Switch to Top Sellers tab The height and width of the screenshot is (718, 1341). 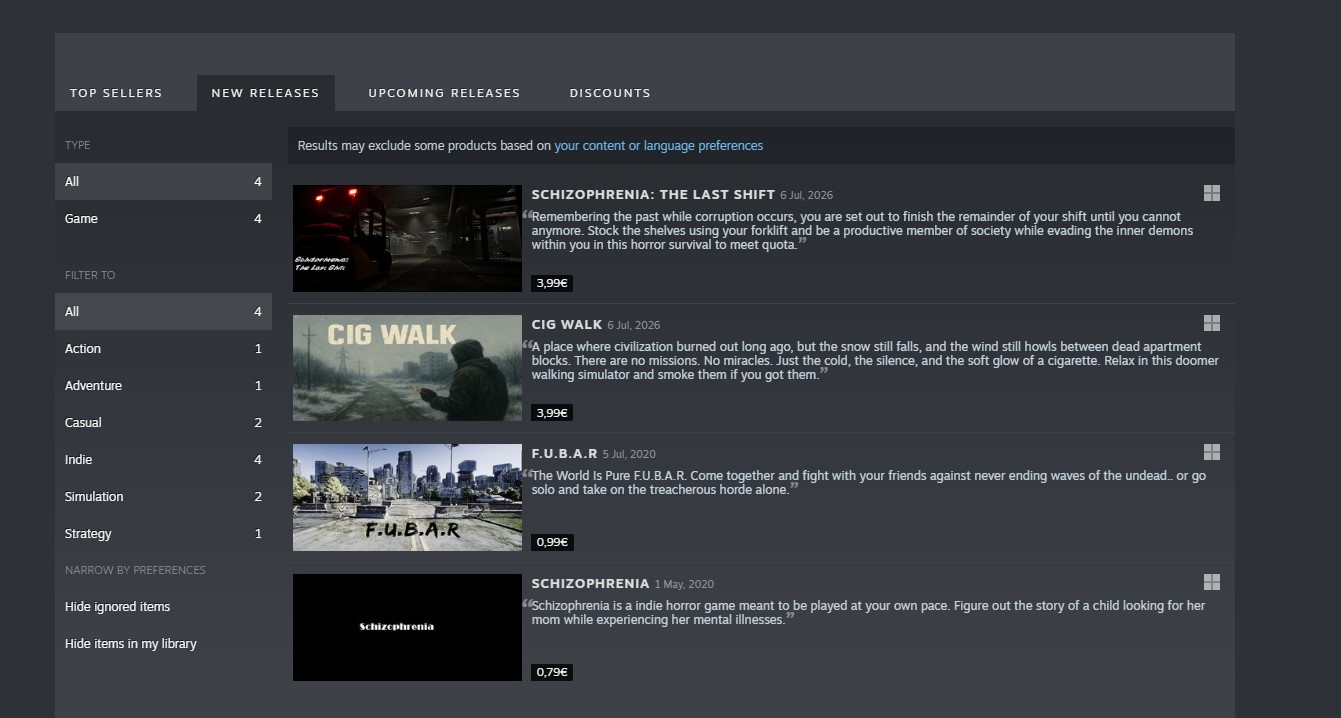click(x=116, y=93)
